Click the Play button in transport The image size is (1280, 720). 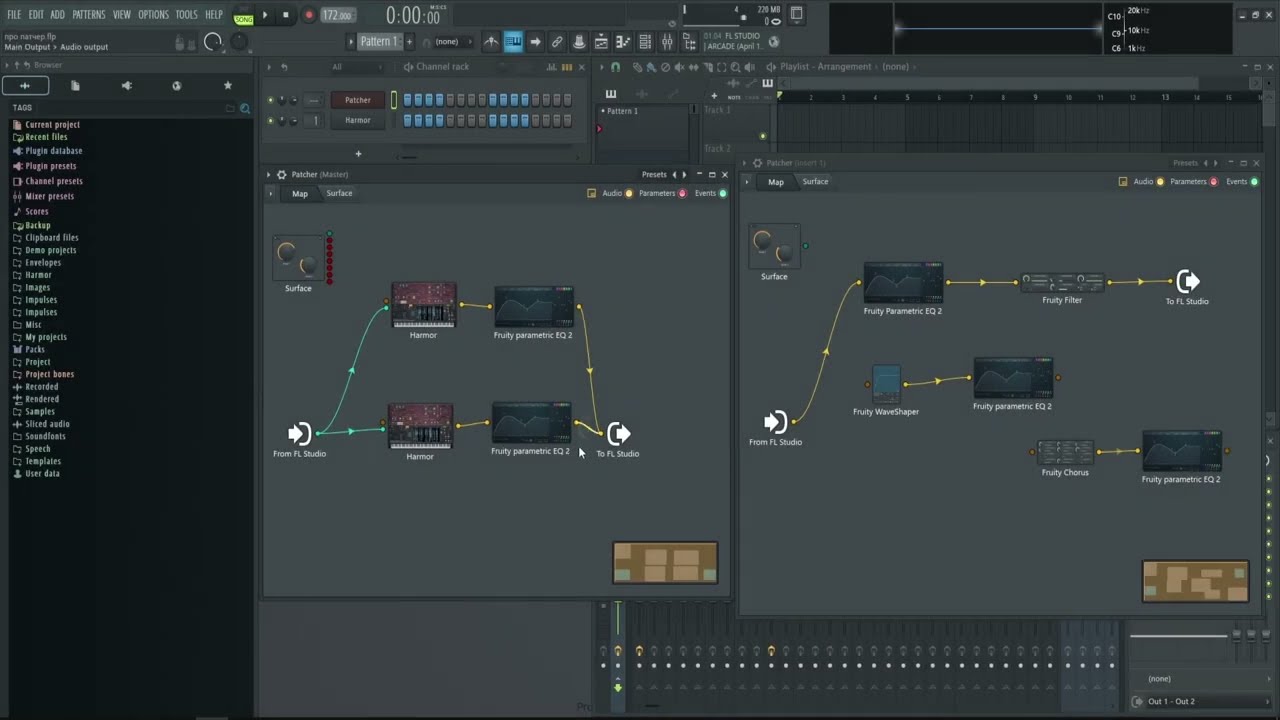pos(265,15)
